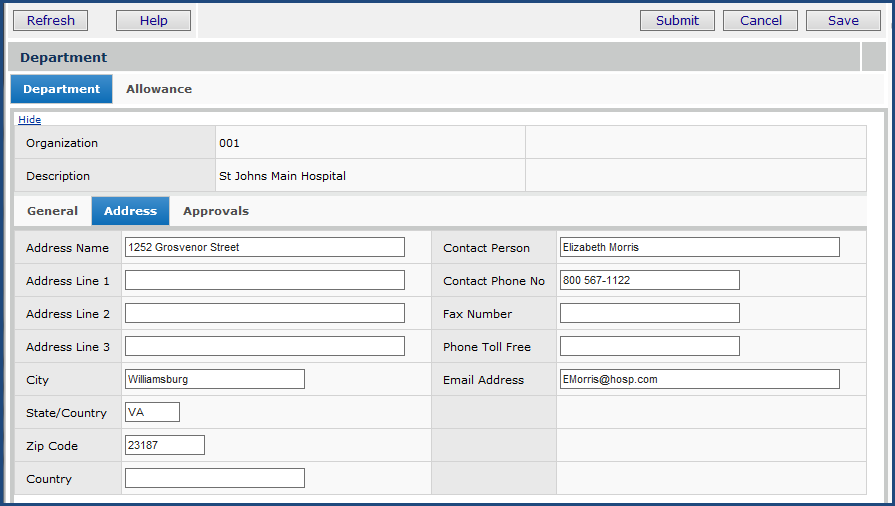
Task: Save the department record
Action: pos(843,21)
